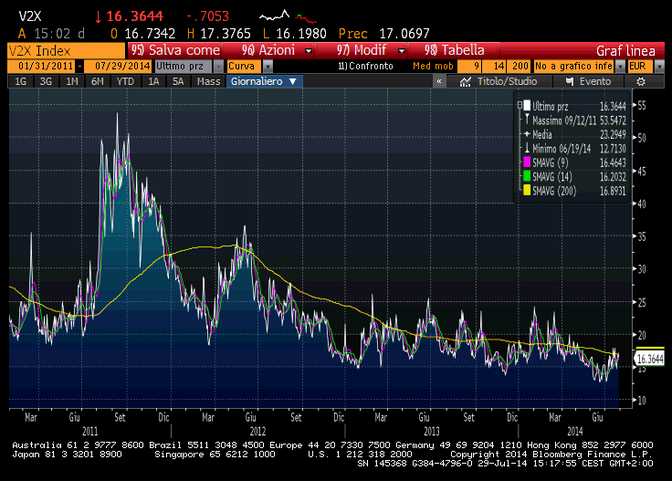Screen dimensions: 672x481
Task: Click the Evento flag icon
Action: pos(572,81)
